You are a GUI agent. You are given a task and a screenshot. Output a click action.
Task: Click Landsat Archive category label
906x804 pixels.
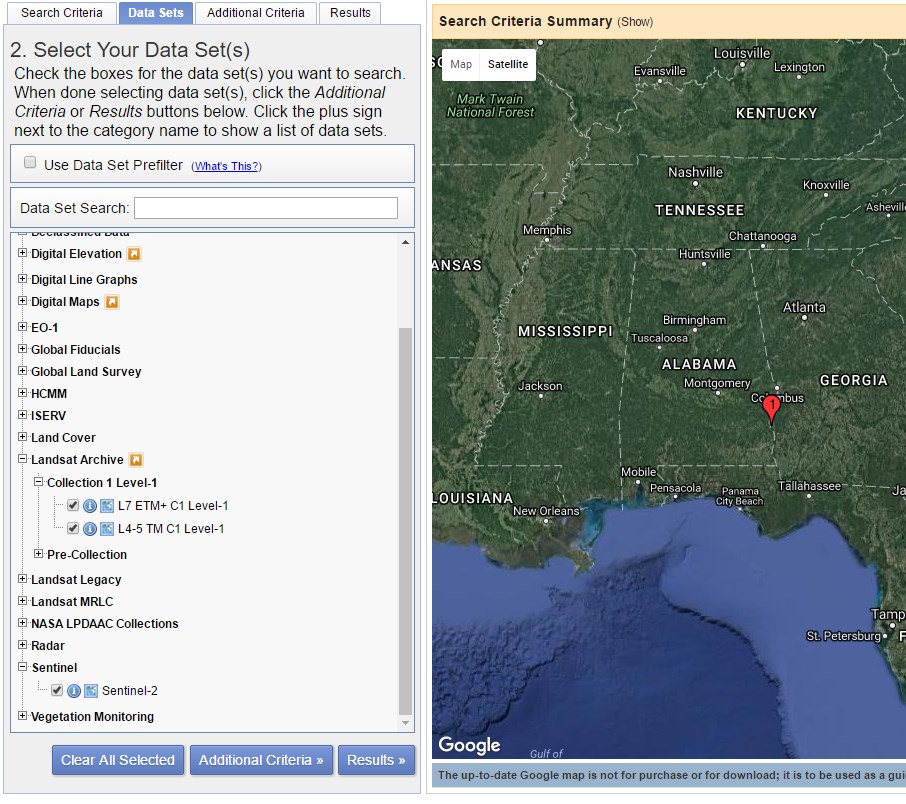[x=77, y=460]
